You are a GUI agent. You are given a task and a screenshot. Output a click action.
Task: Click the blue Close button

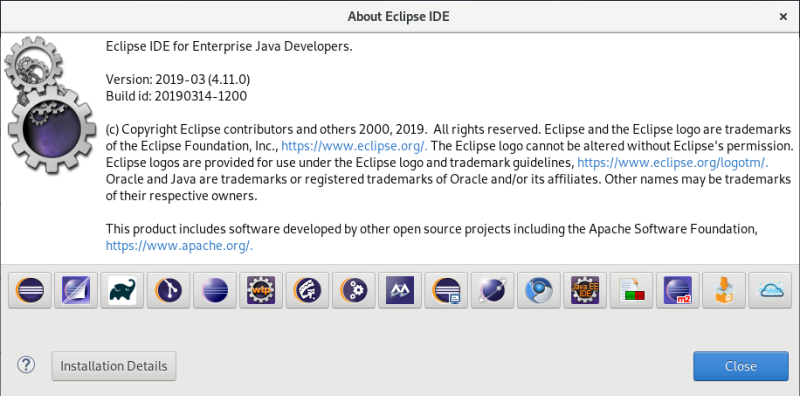click(741, 366)
